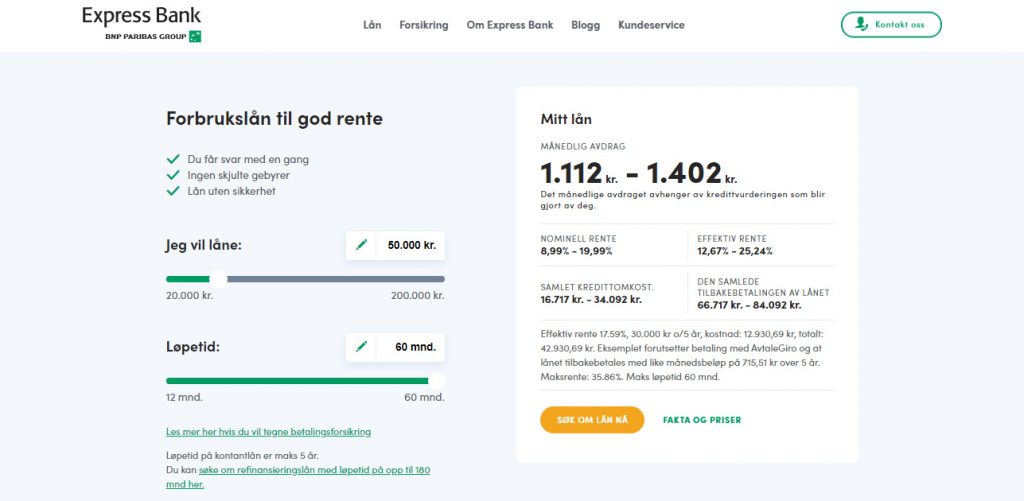Click the BNP Paribas green star emblem
The width and height of the screenshot is (1024, 501).
195,37
